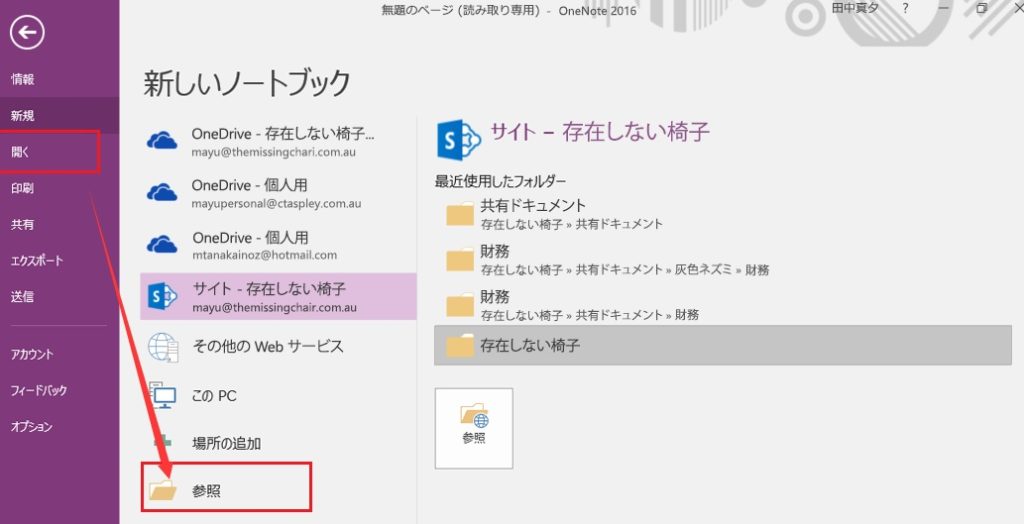Click folder icon for 存在しない椅子 row
Screen dimensions: 1024x524
[460, 345]
